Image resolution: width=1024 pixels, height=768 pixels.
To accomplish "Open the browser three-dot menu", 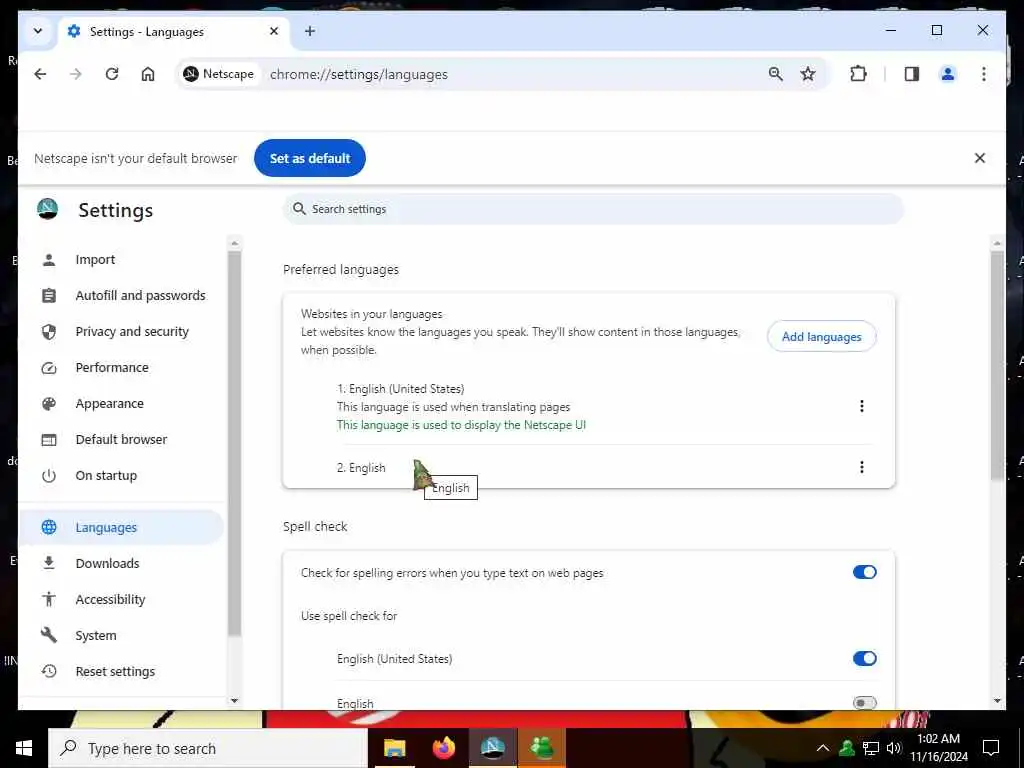I will tap(984, 74).
